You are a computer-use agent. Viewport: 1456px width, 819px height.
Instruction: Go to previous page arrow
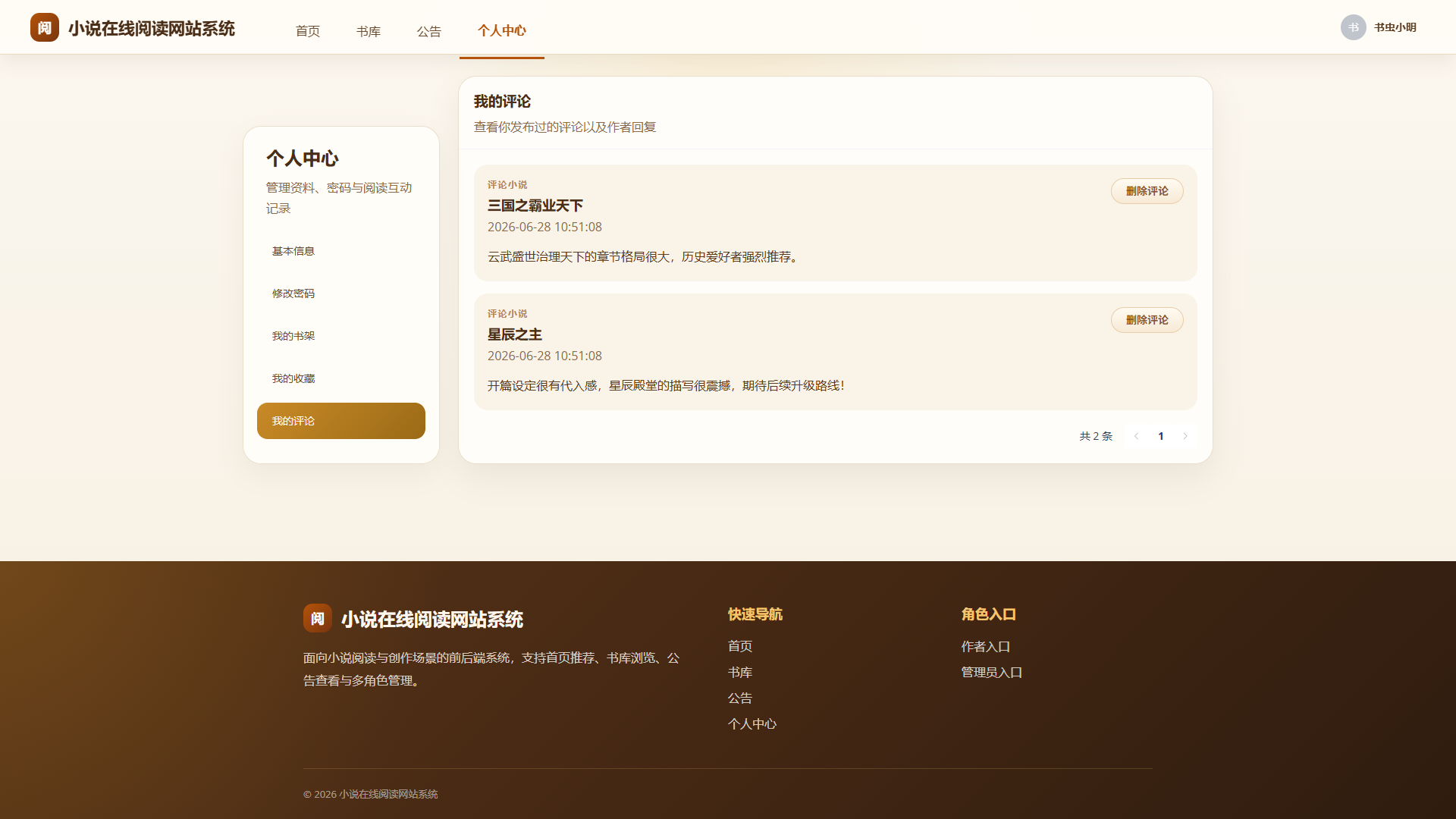tap(1136, 436)
